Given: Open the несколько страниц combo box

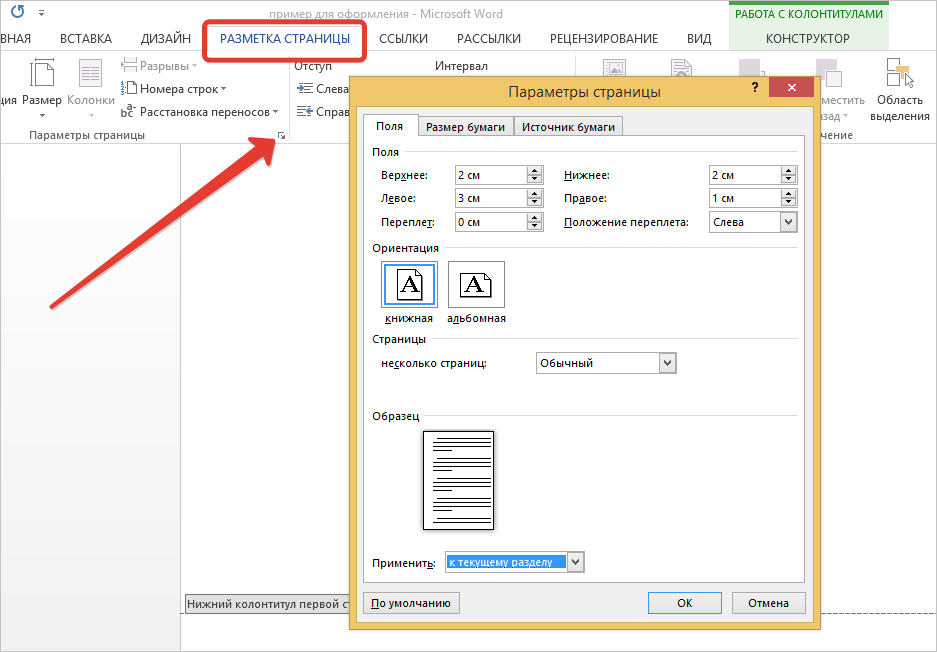Looking at the screenshot, I should 668,363.
